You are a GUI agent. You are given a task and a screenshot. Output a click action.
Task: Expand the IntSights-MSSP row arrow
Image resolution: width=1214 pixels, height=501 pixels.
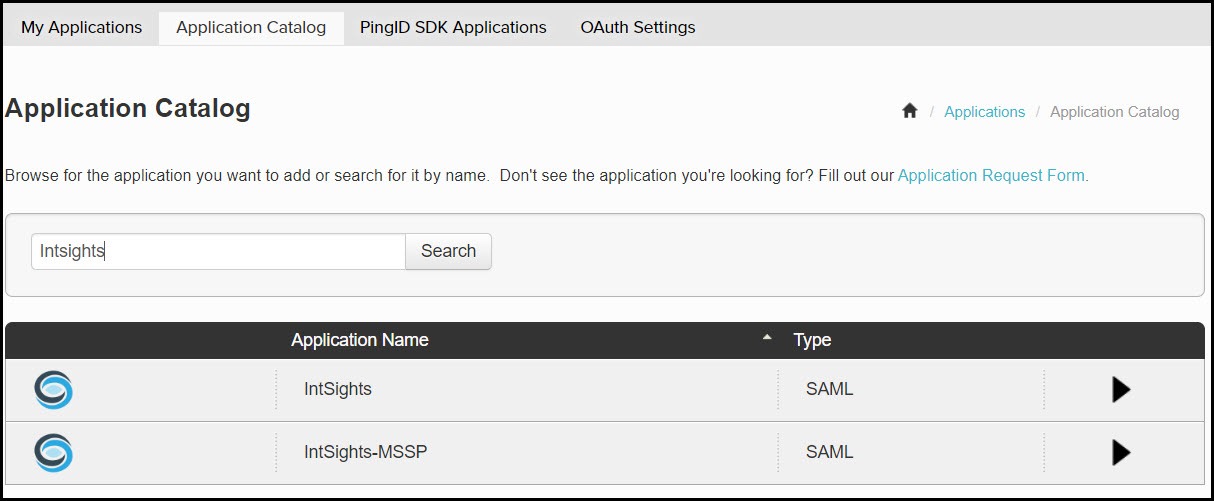coord(1121,452)
